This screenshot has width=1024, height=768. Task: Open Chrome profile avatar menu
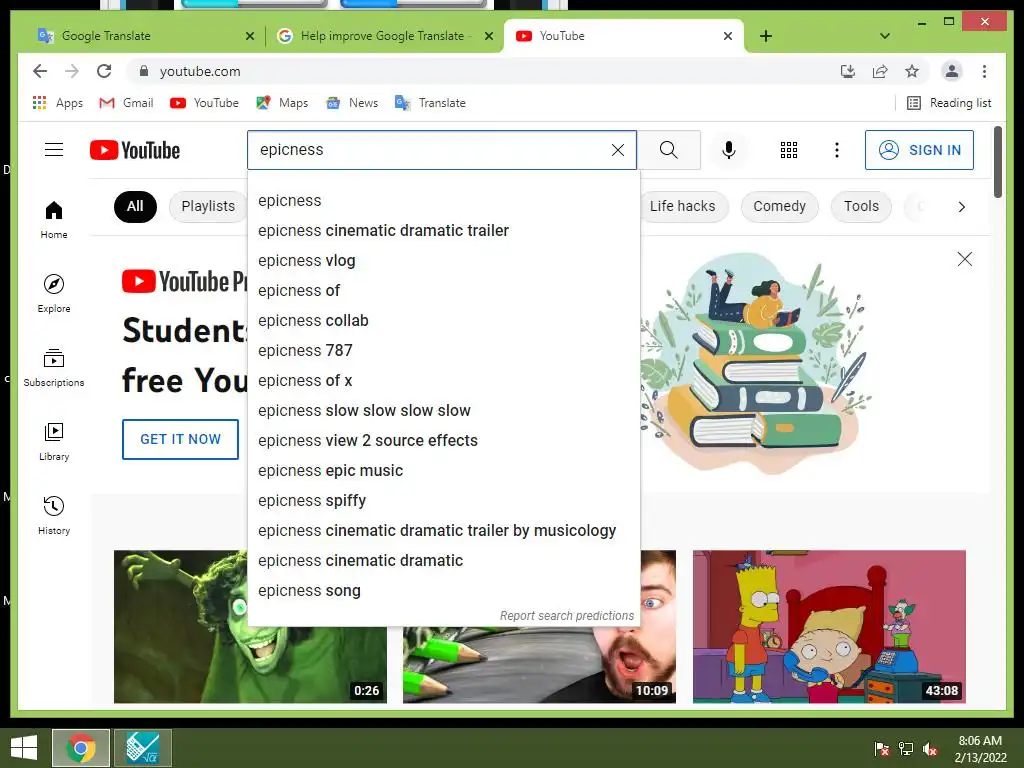click(952, 71)
